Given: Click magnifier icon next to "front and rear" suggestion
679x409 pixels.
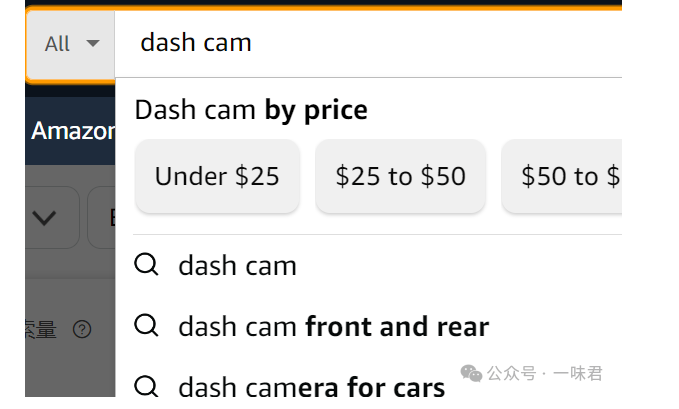Looking at the screenshot, I should tap(147, 326).
